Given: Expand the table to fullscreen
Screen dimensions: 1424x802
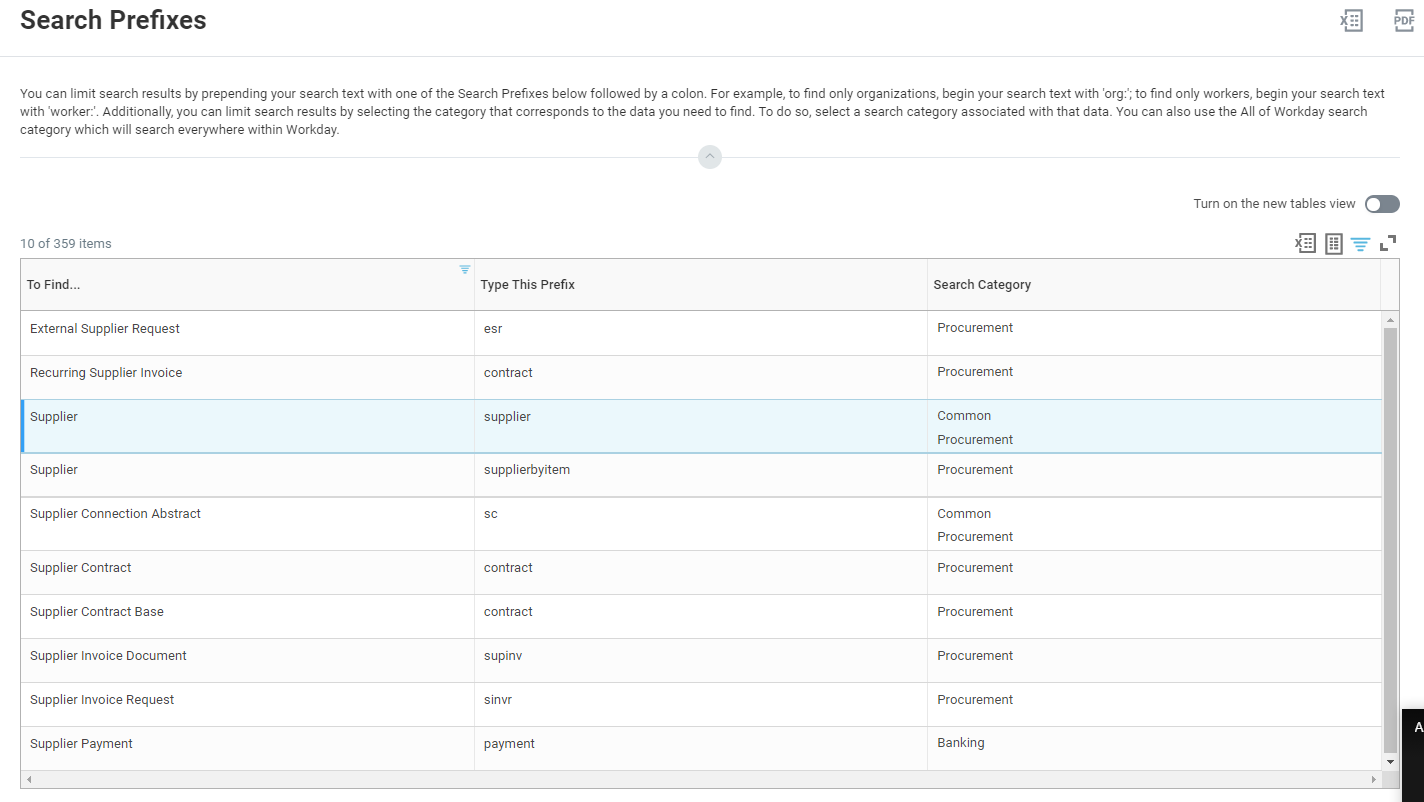Looking at the screenshot, I should 1389,243.
